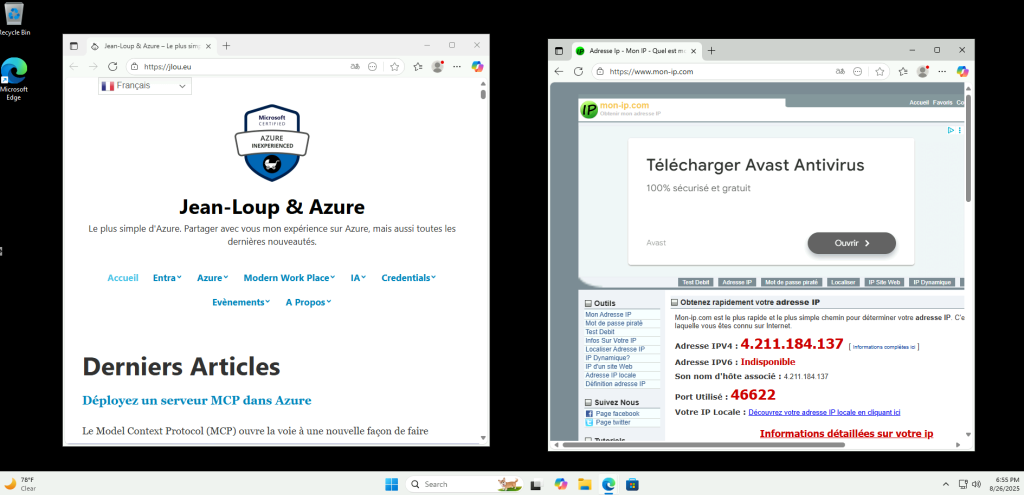Viewport: 1024px width, 495px height.
Task: Select Mot de passe piraté tab
Action: point(791,282)
